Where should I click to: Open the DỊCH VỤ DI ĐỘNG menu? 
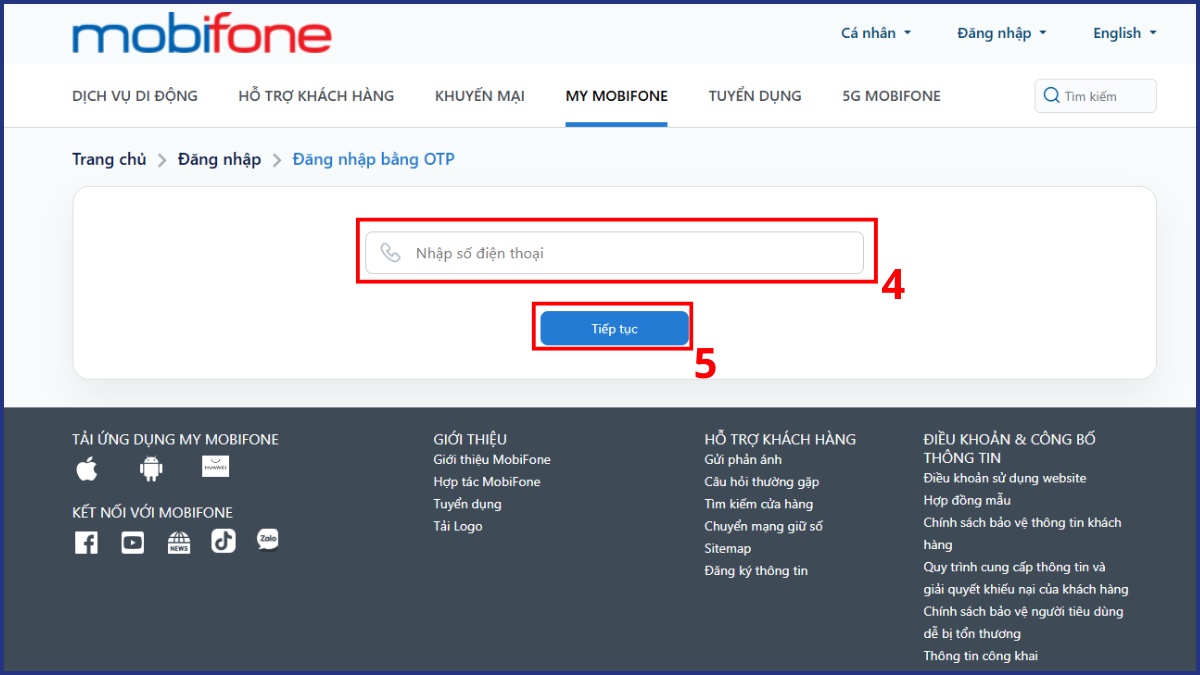[x=135, y=96]
